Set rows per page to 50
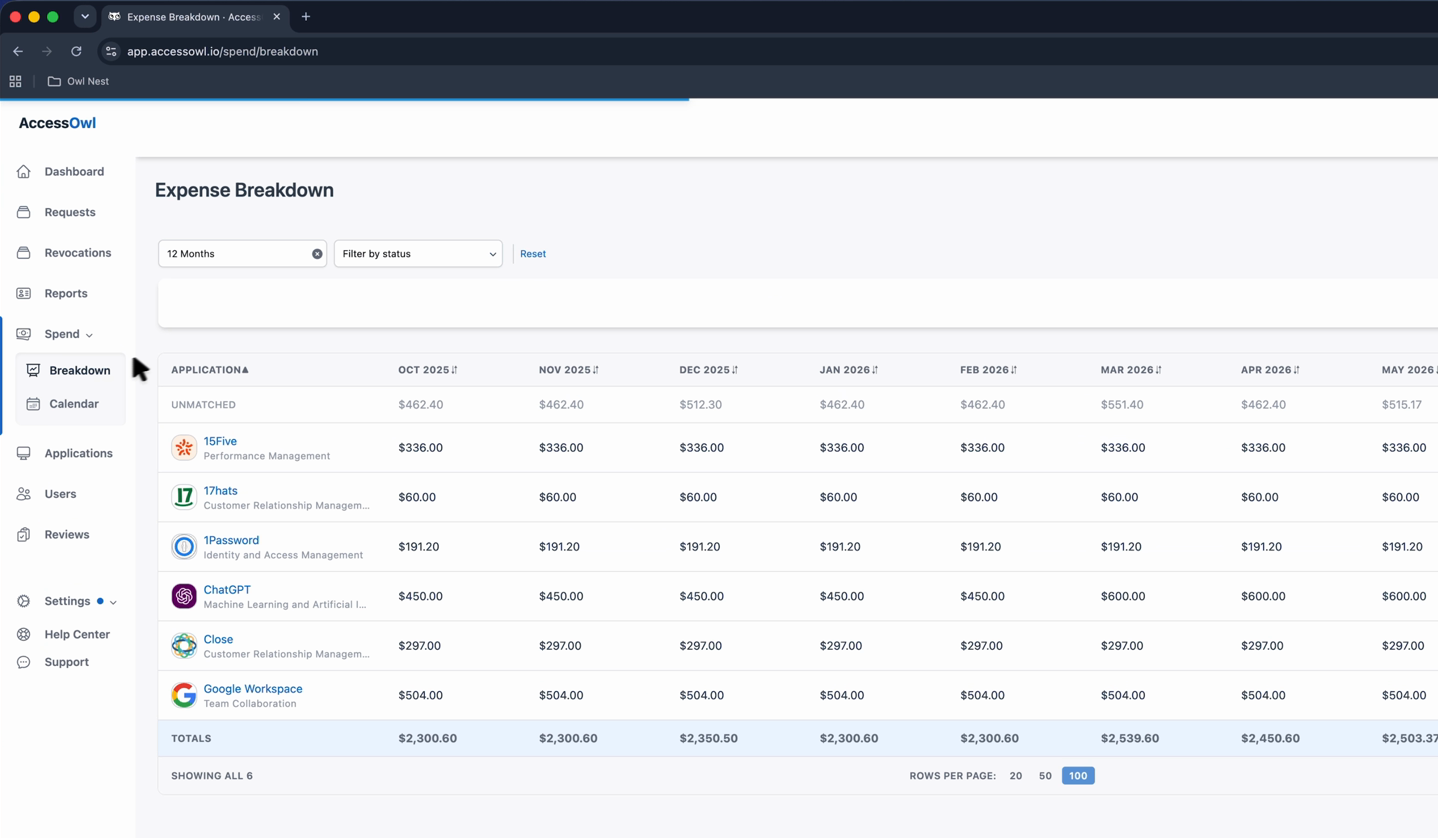The width and height of the screenshot is (1438, 838). pos(1045,776)
